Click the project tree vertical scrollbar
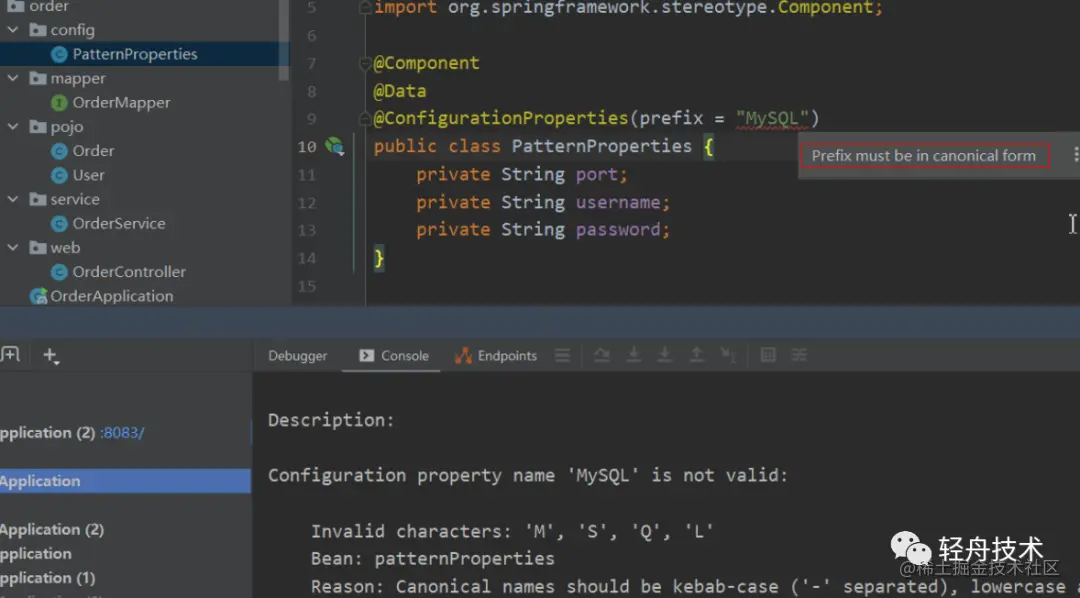 [x=283, y=40]
